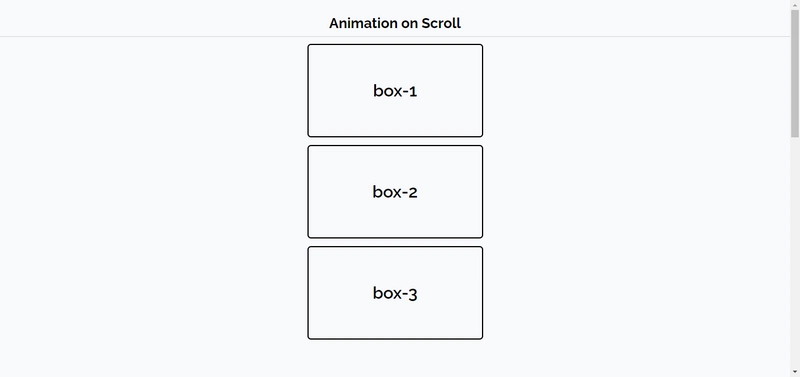Click the vertical scrollbar thumb
Viewport: 800px width, 377px height.
coord(795,73)
